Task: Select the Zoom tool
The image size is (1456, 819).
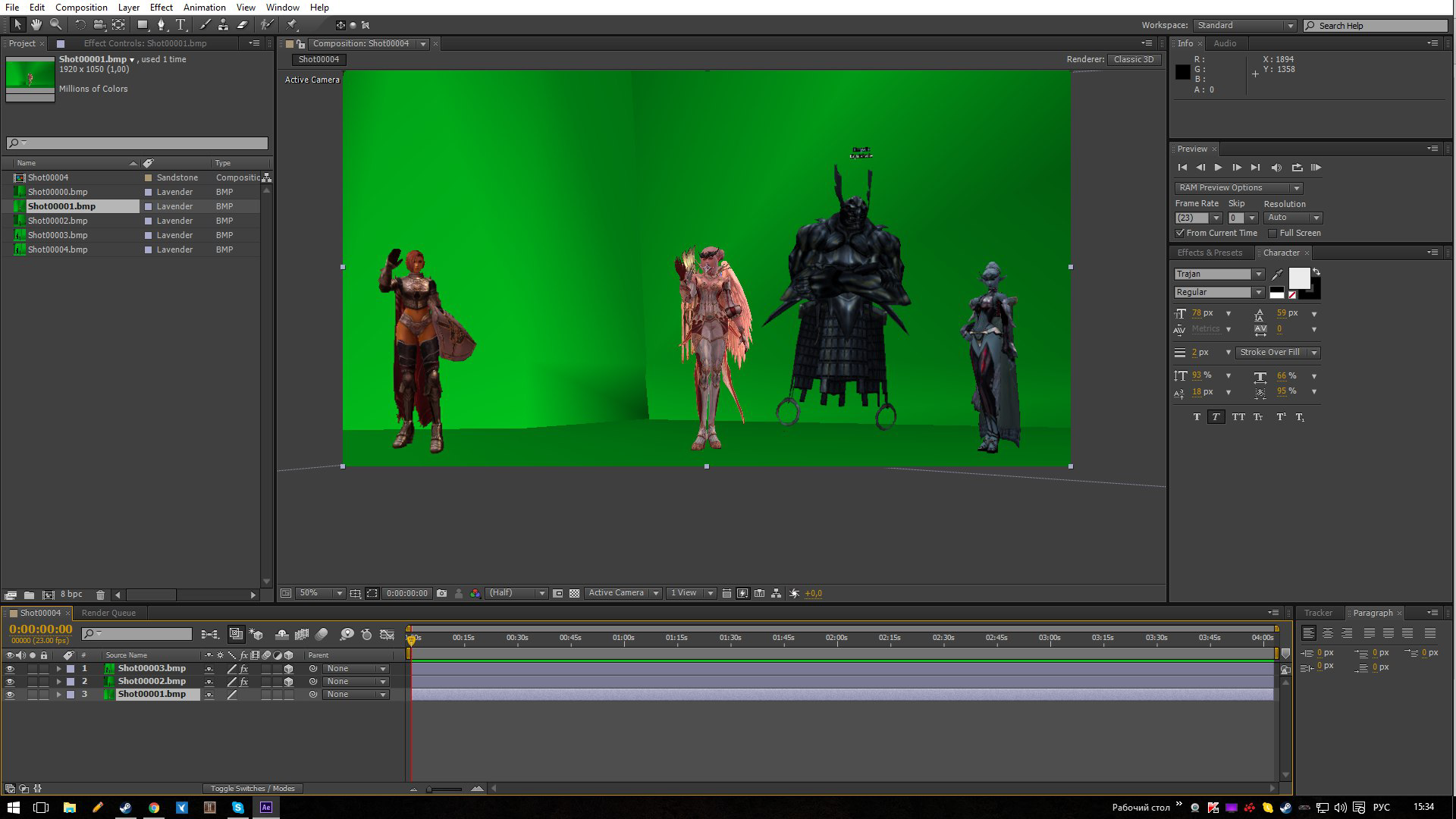Action: click(55, 25)
